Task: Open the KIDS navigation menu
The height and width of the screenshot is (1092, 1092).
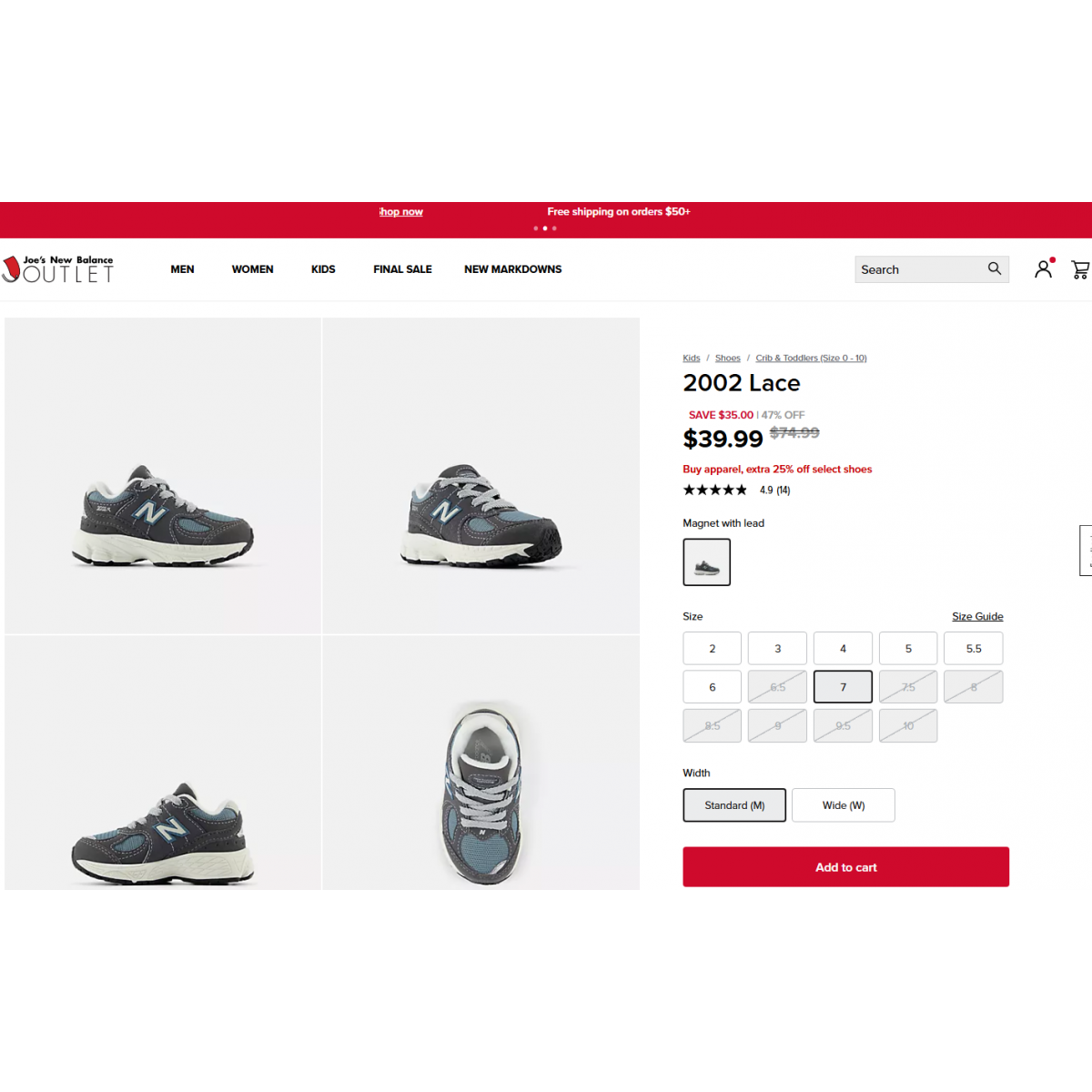Action: pos(323,269)
